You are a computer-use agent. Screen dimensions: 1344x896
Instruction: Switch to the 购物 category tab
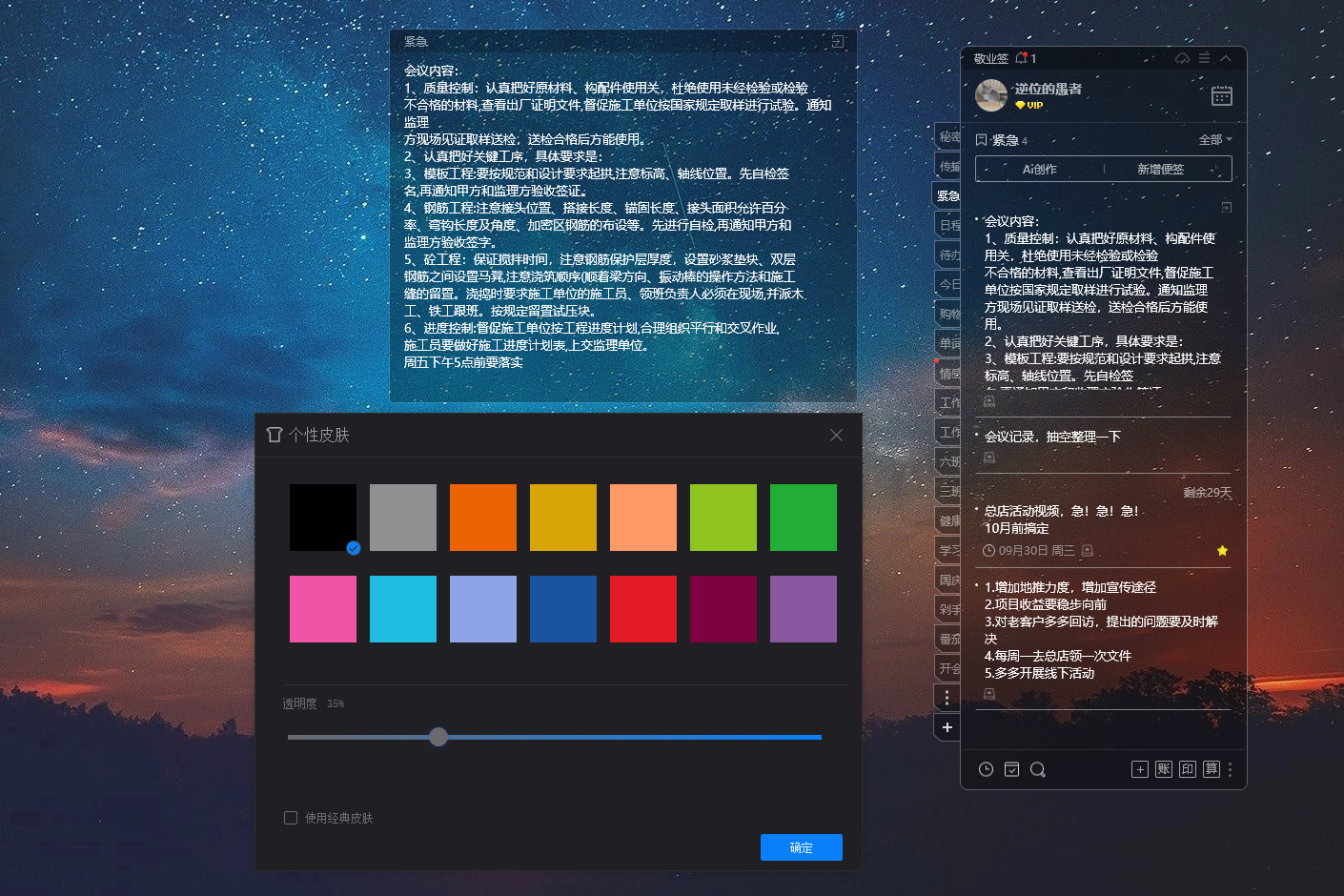point(947,314)
